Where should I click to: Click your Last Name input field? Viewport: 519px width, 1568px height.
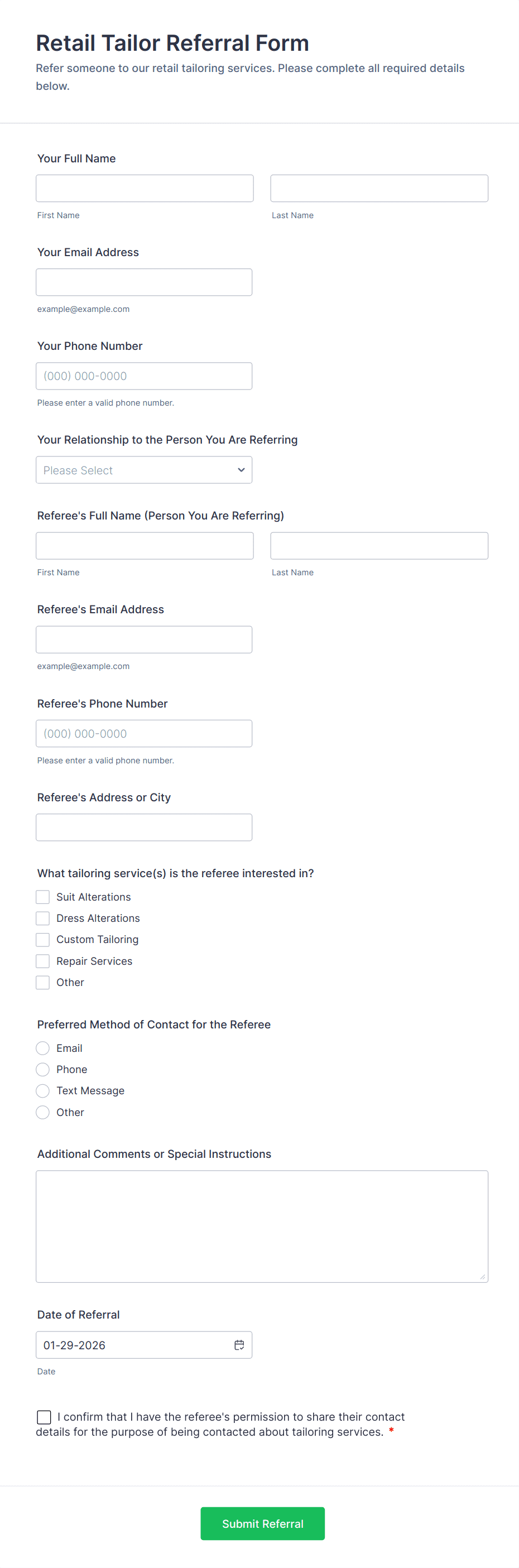(378, 187)
